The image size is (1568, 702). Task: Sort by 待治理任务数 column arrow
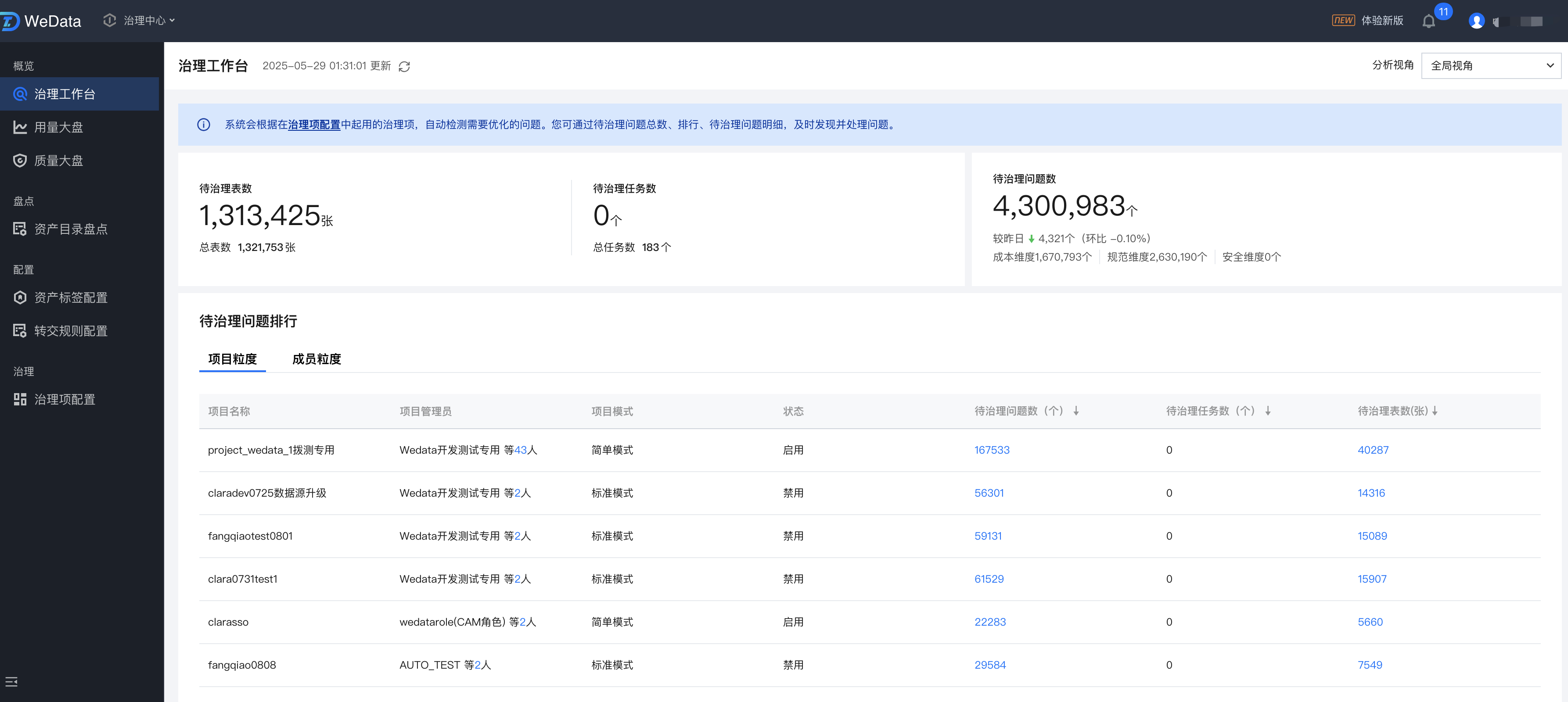(1268, 411)
